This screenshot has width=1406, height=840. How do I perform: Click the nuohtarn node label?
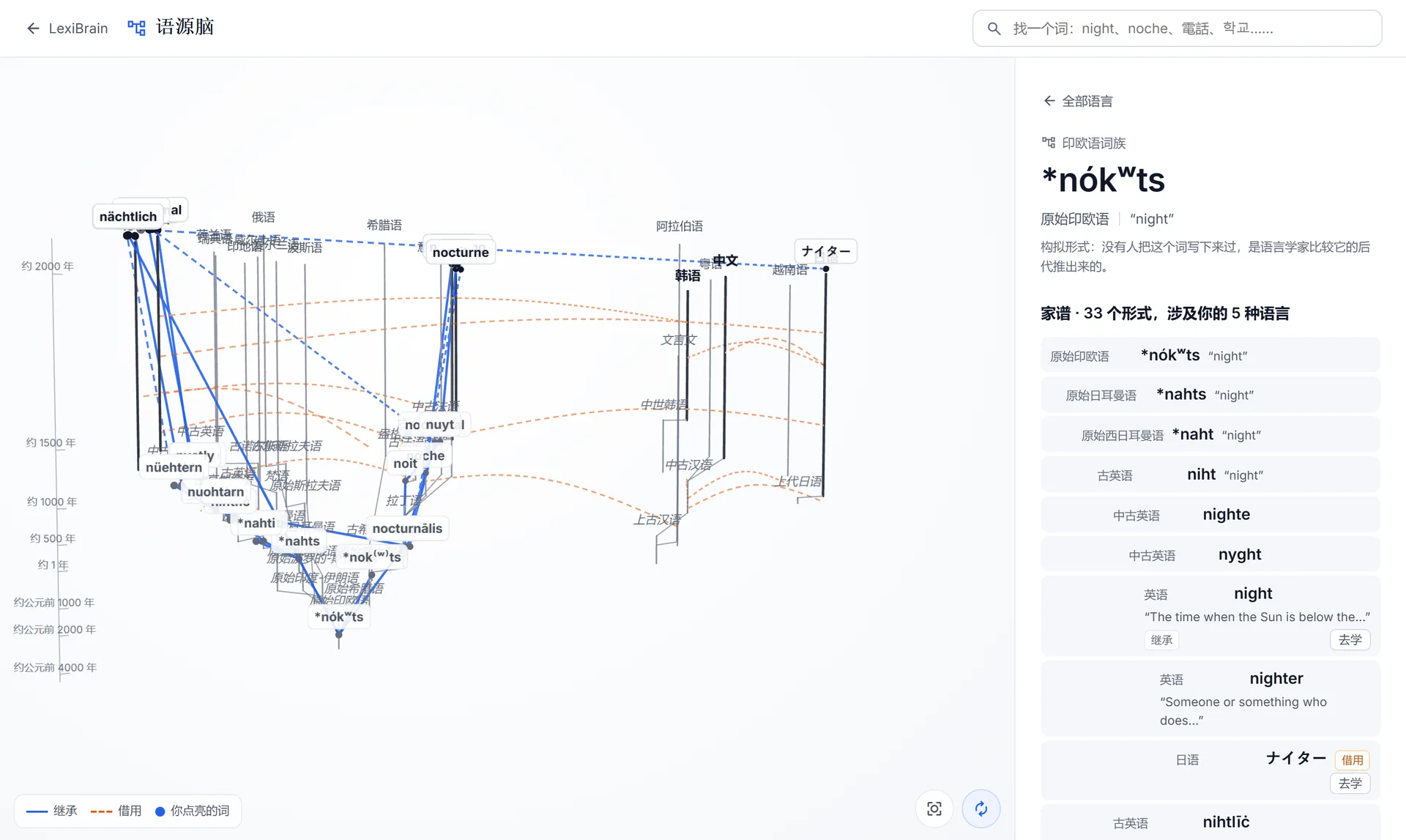[x=215, y=492]
